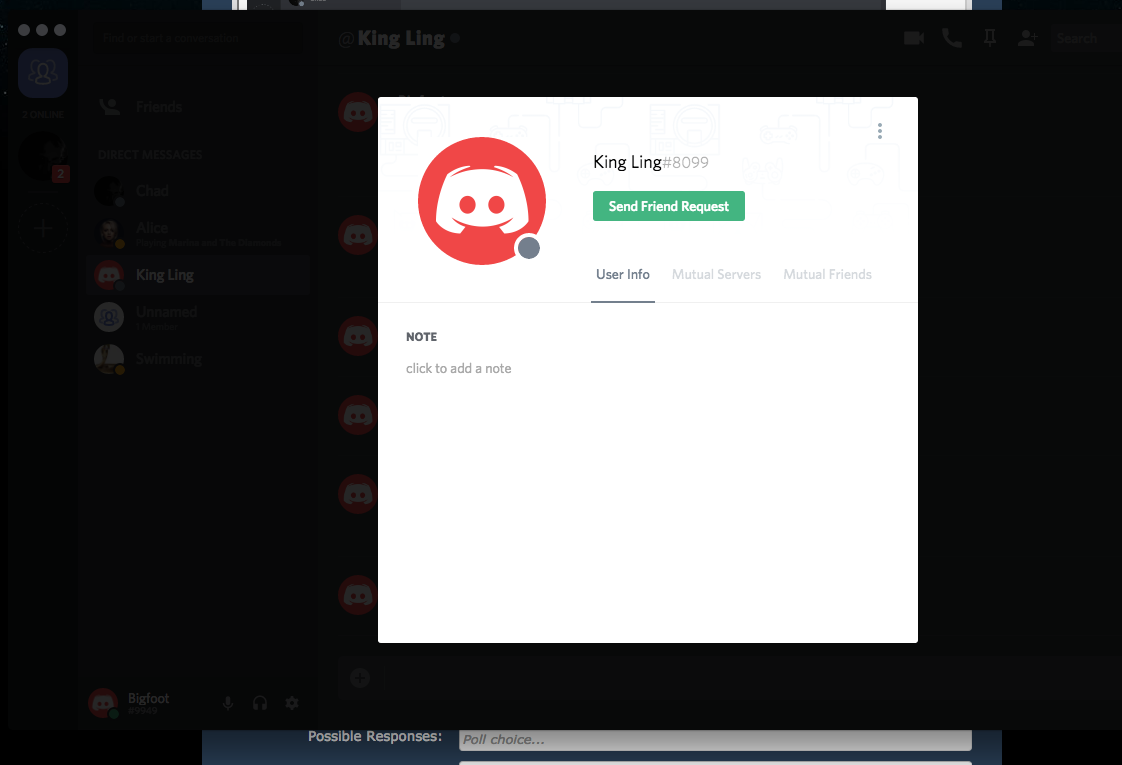1122x765 pixels.
Task: Click King Ling's large profile avatar
Action: 482,201
